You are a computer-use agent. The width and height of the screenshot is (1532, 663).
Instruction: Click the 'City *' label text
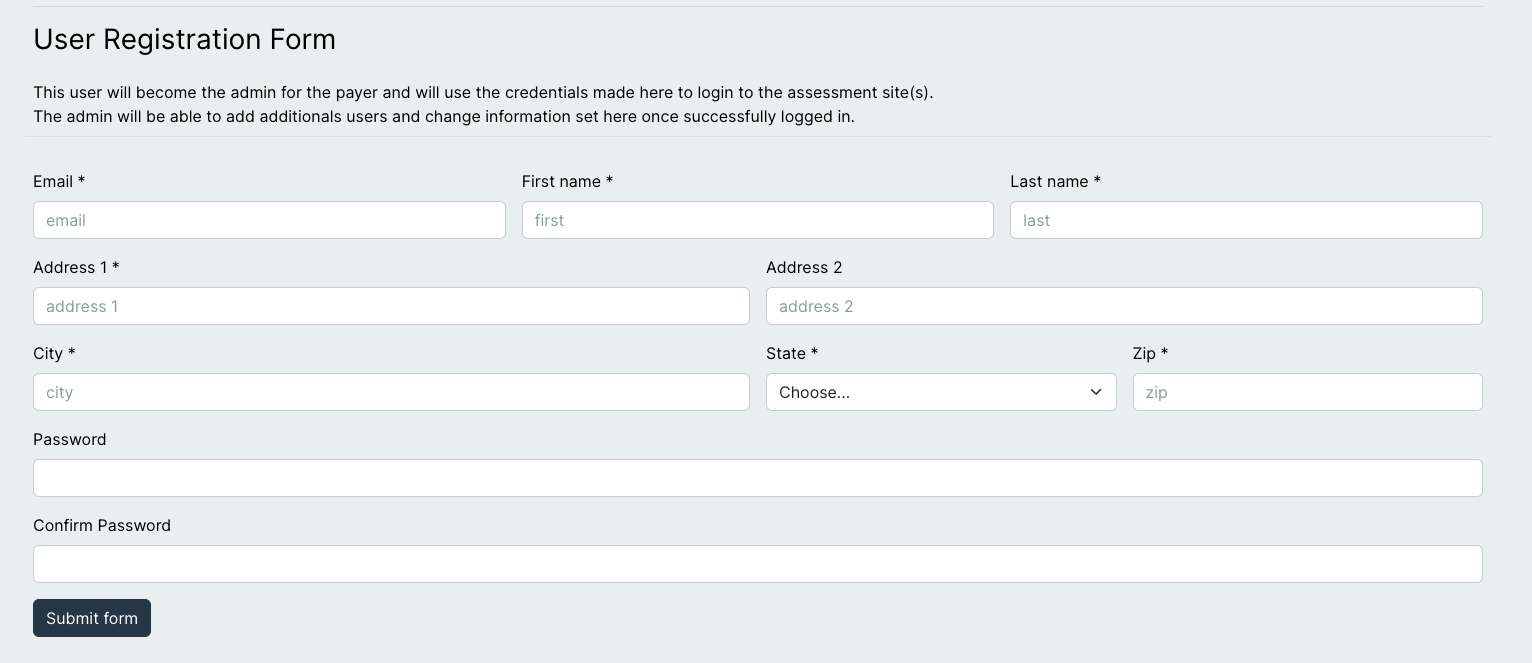[54, 353]
